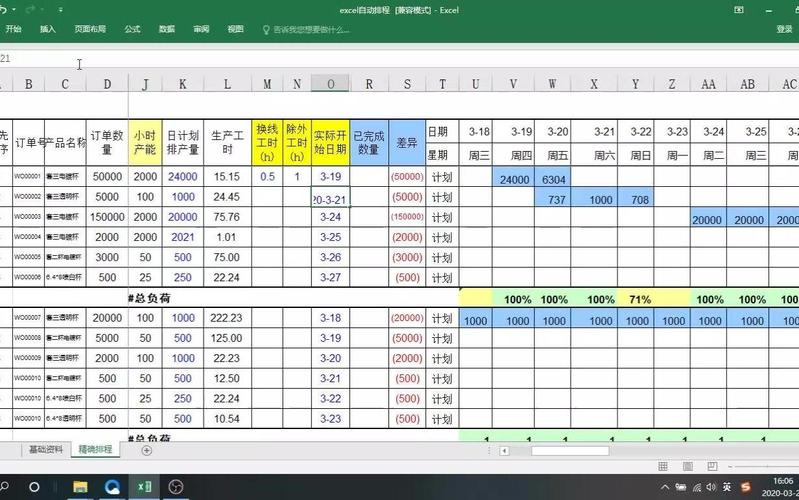Click the 3-18 date header cell
Image resolution: width=799 pixels, height=500 pixels.
point(475,131)
